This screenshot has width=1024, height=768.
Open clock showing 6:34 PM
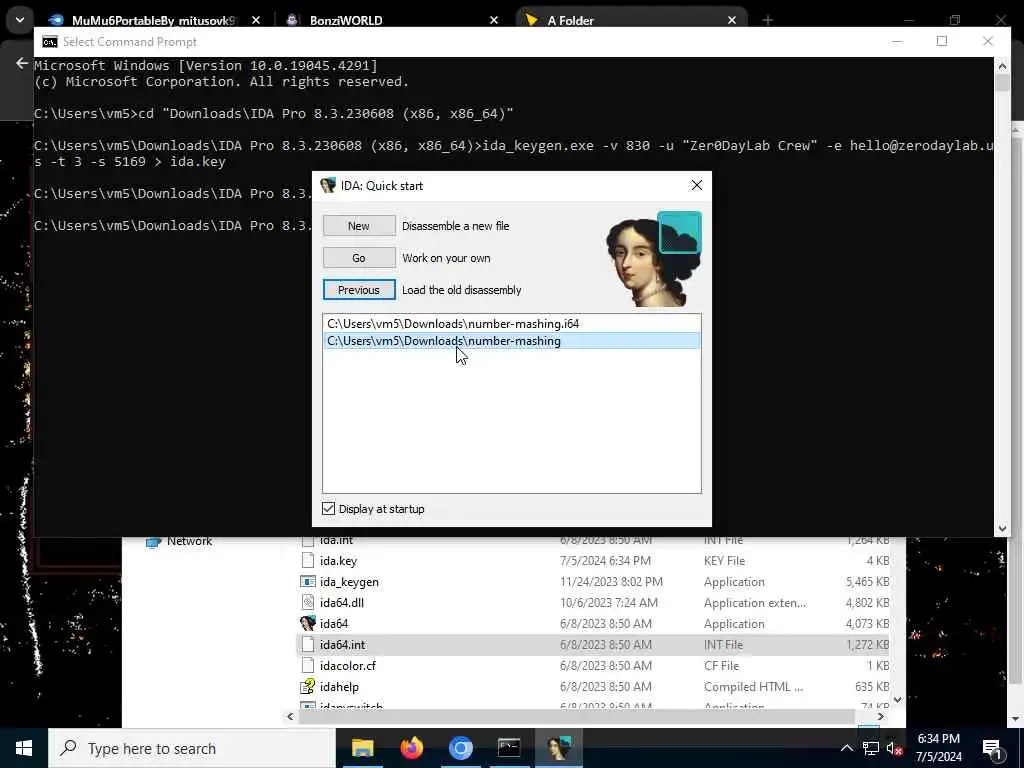[938, 748]
